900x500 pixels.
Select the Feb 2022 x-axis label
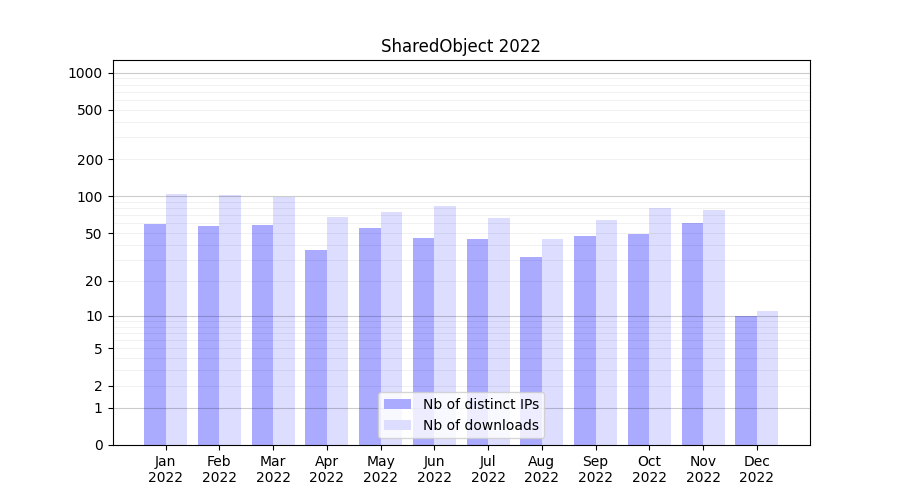[x=219, y=469]
